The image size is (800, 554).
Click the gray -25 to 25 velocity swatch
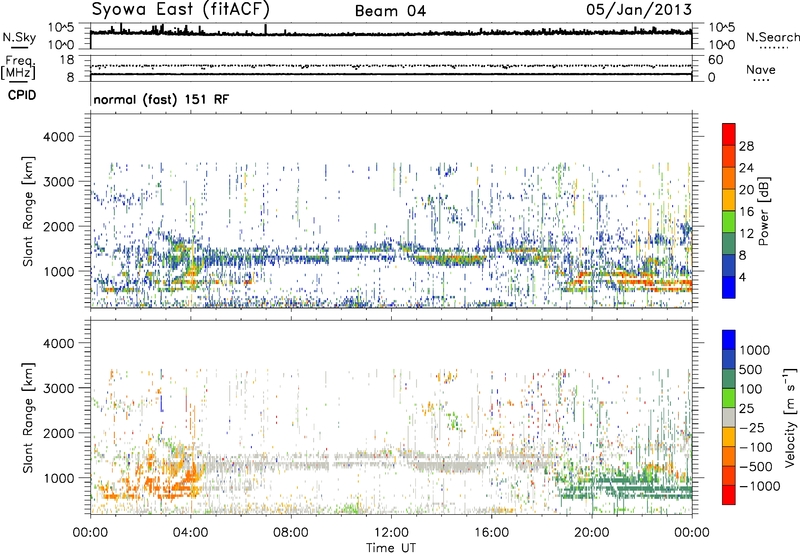(x=729, y=418)
